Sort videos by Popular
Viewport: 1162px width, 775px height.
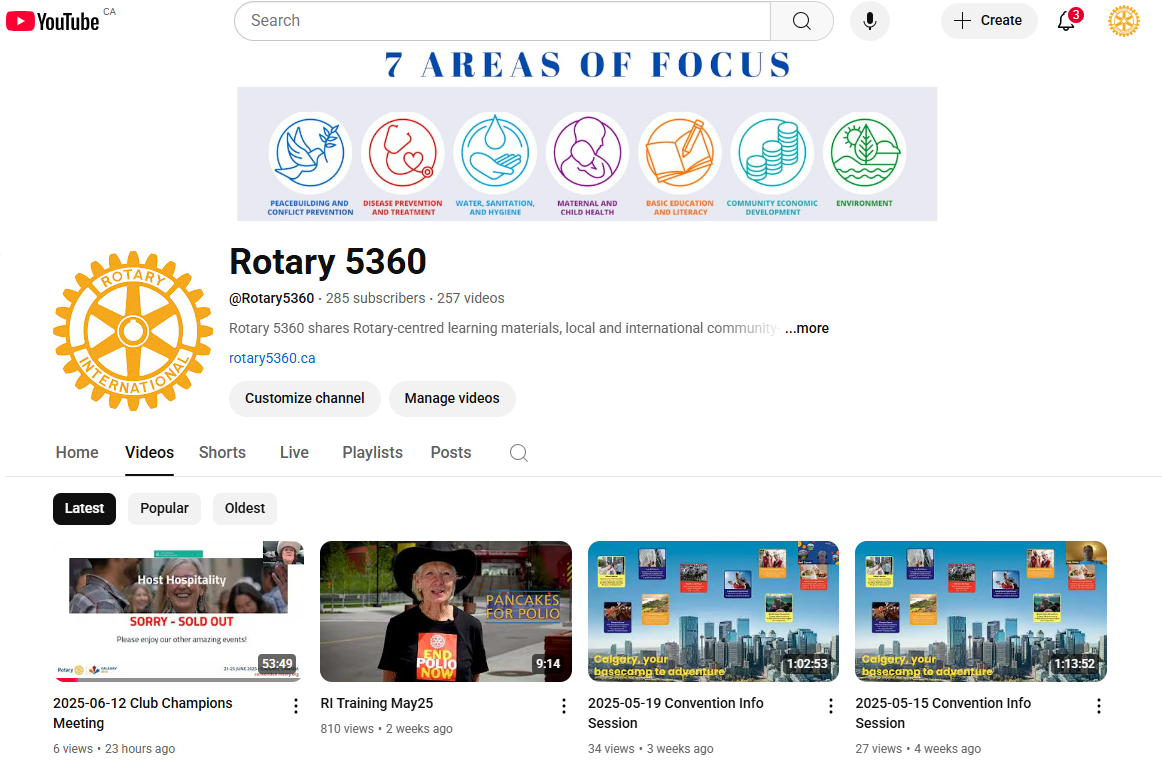165,508
